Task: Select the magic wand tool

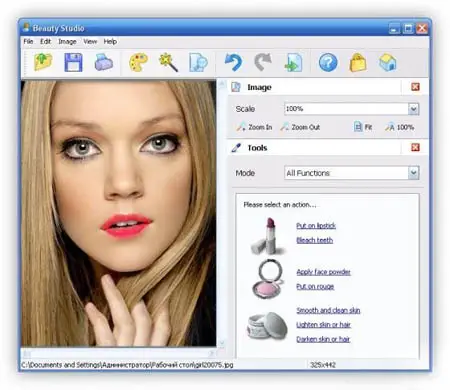Action: 168,62
